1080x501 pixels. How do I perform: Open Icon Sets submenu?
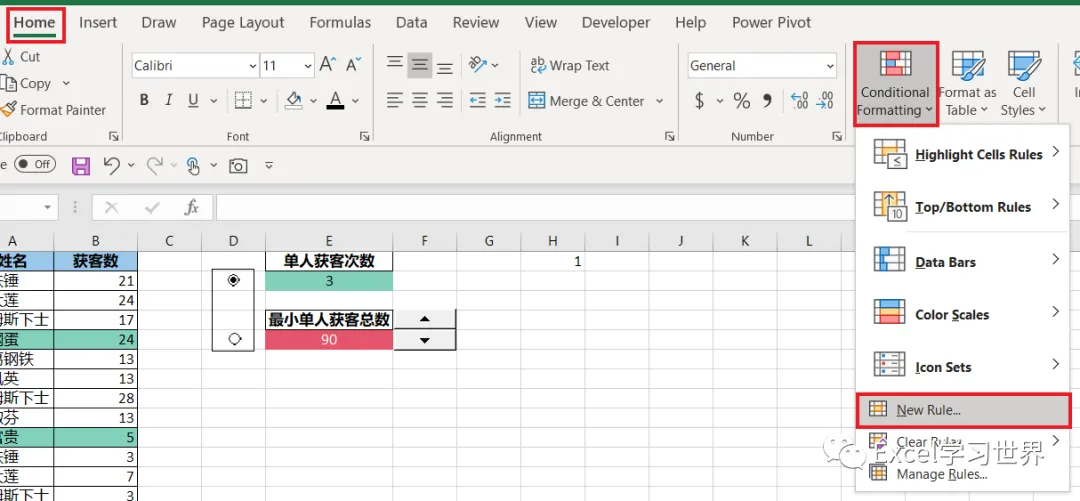[x=963, y=367]
